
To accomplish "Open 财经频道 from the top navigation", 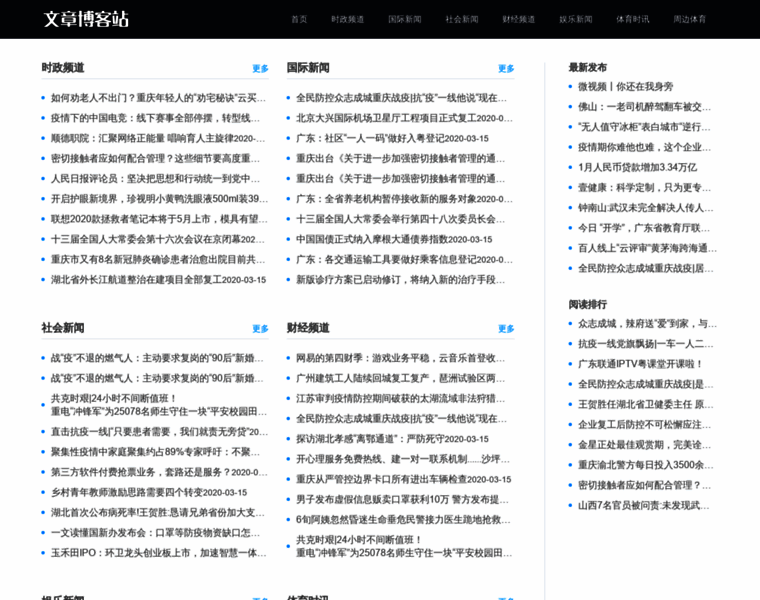I will point(519,19).
